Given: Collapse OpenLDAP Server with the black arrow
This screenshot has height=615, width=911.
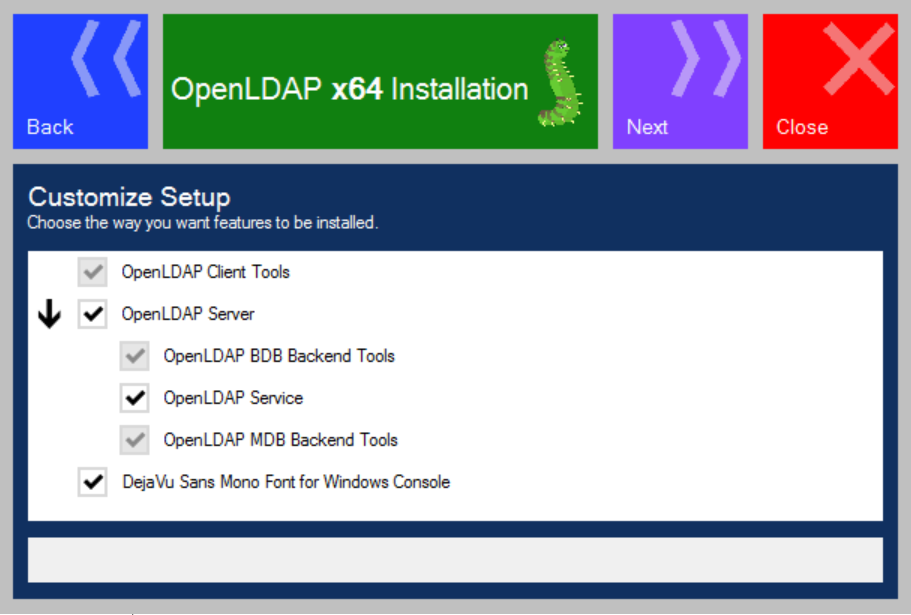Looking at the screenshot, I should coord(49,315).
